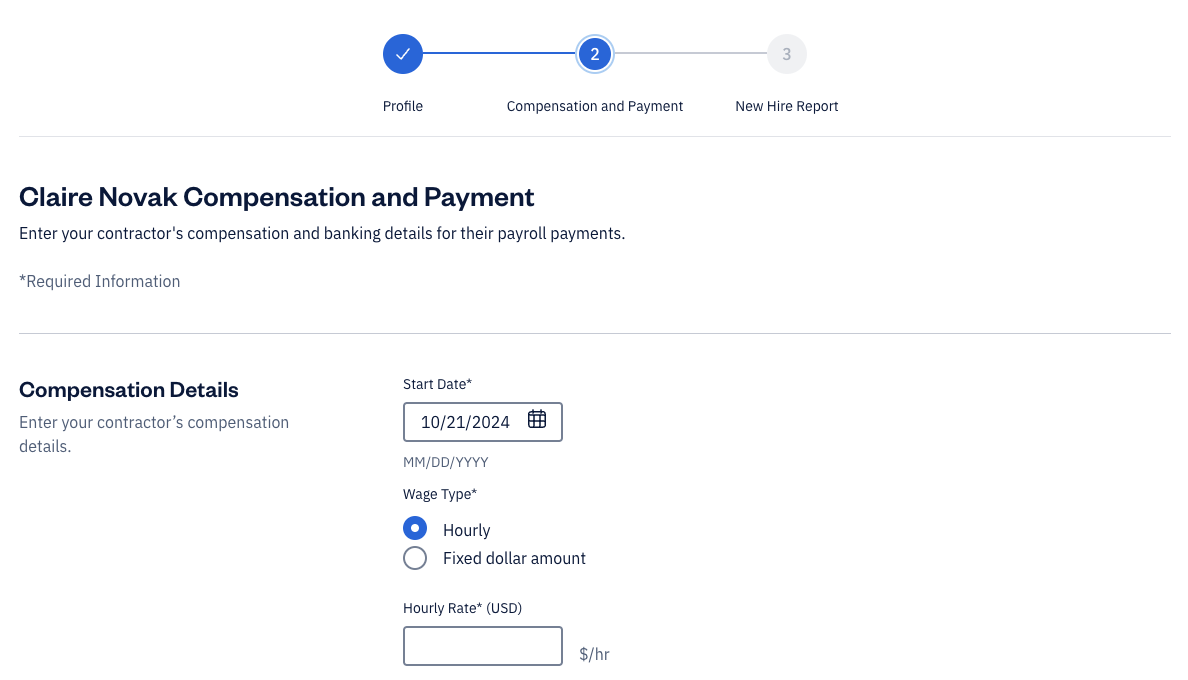The image size is (1188, 680).
Task: Click the Compensation and Payment step label
Action: pos(595,105)
